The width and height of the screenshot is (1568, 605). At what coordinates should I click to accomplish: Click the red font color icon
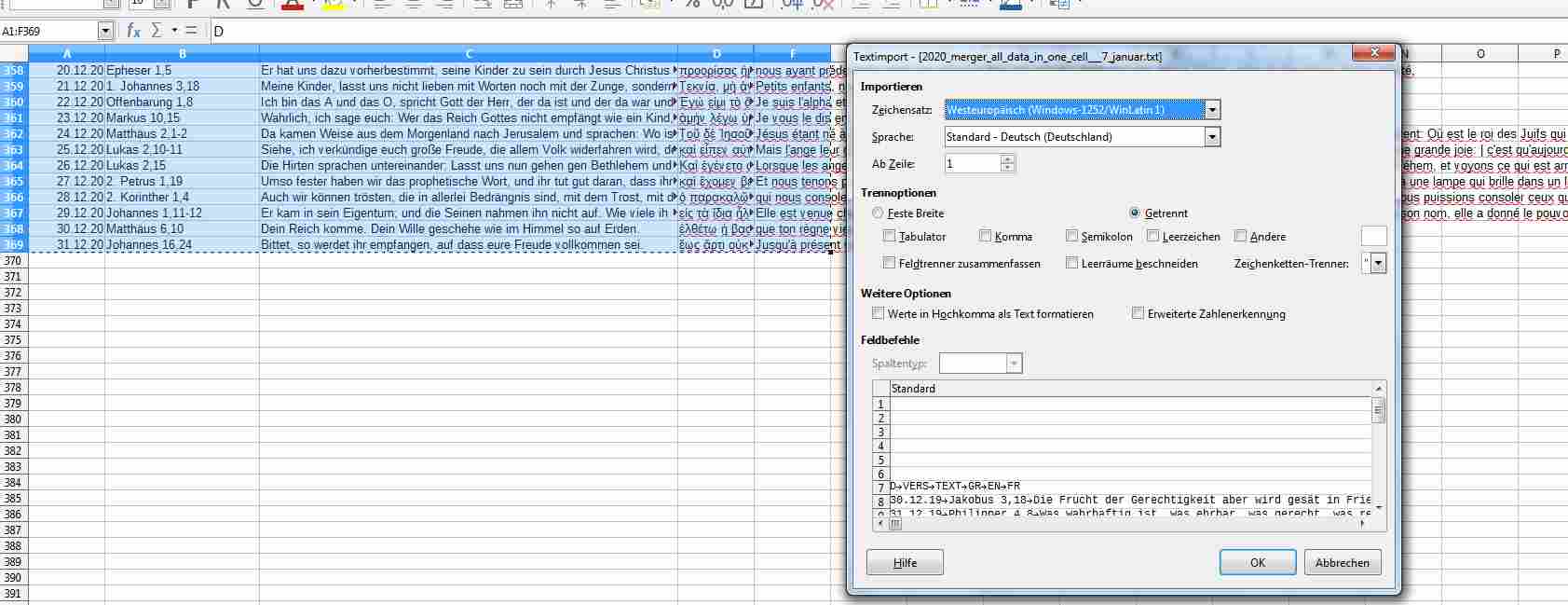coord(292,4)
